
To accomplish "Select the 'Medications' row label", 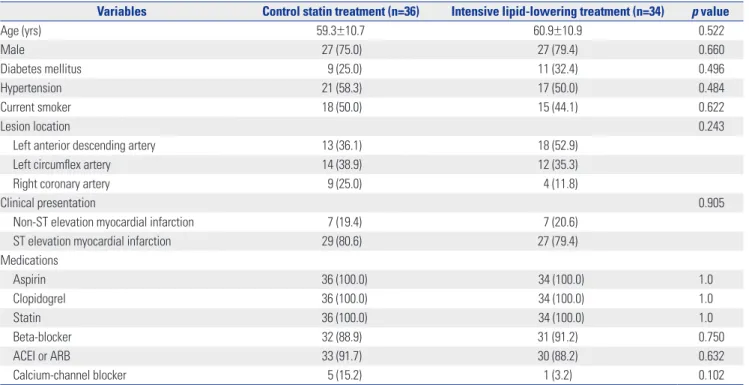I will point(29,260).
